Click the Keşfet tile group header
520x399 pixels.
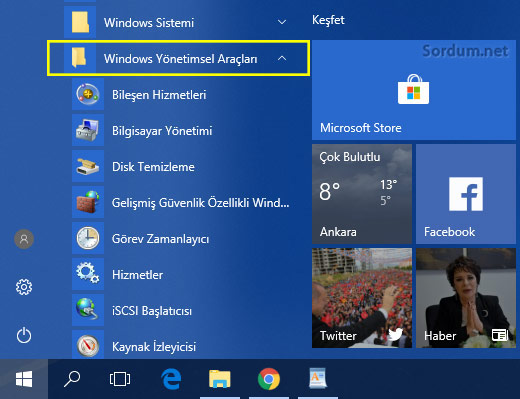click(x=328, y=20)
